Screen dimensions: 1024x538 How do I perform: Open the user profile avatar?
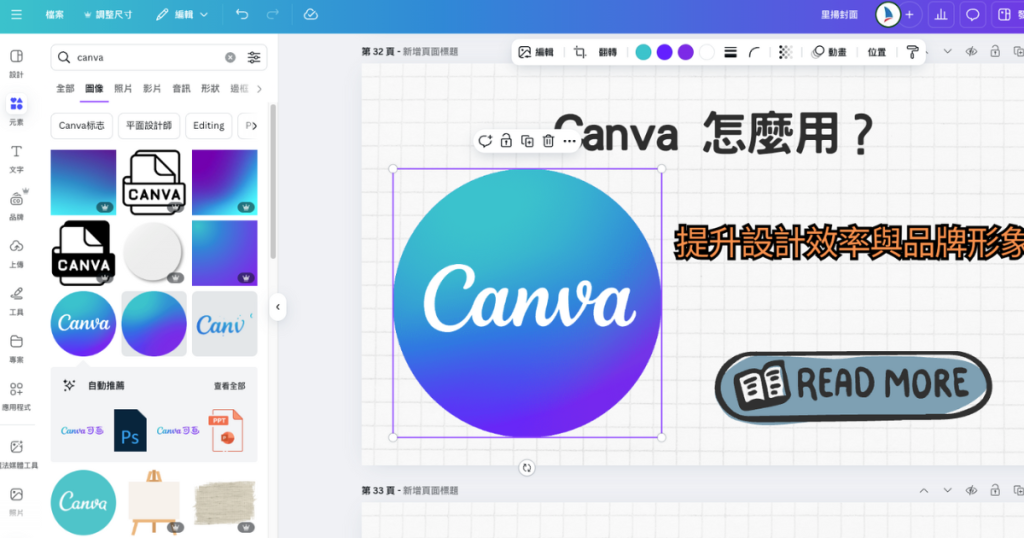coord(888,14)
